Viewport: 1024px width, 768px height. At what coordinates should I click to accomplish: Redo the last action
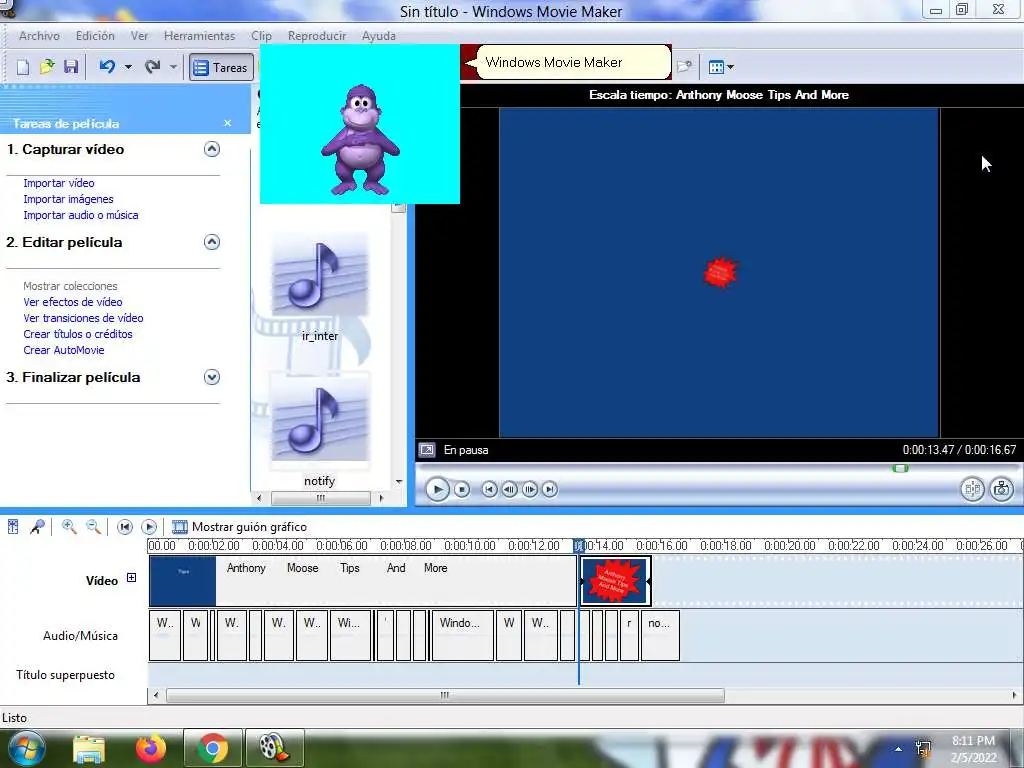coord(153,67)
